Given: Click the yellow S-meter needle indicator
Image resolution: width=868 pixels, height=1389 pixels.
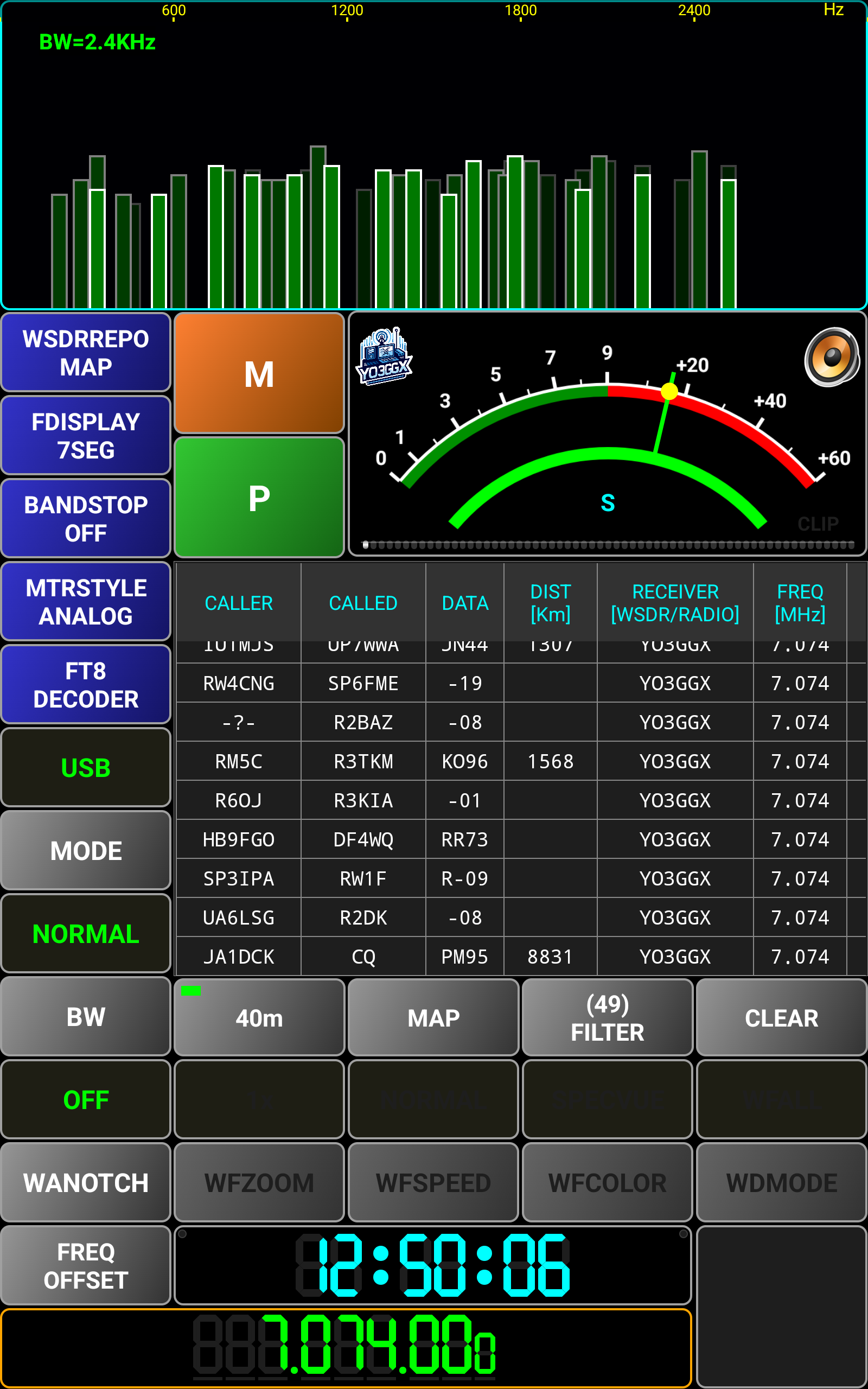Looking at the screenshot, I should click(669, 391).
